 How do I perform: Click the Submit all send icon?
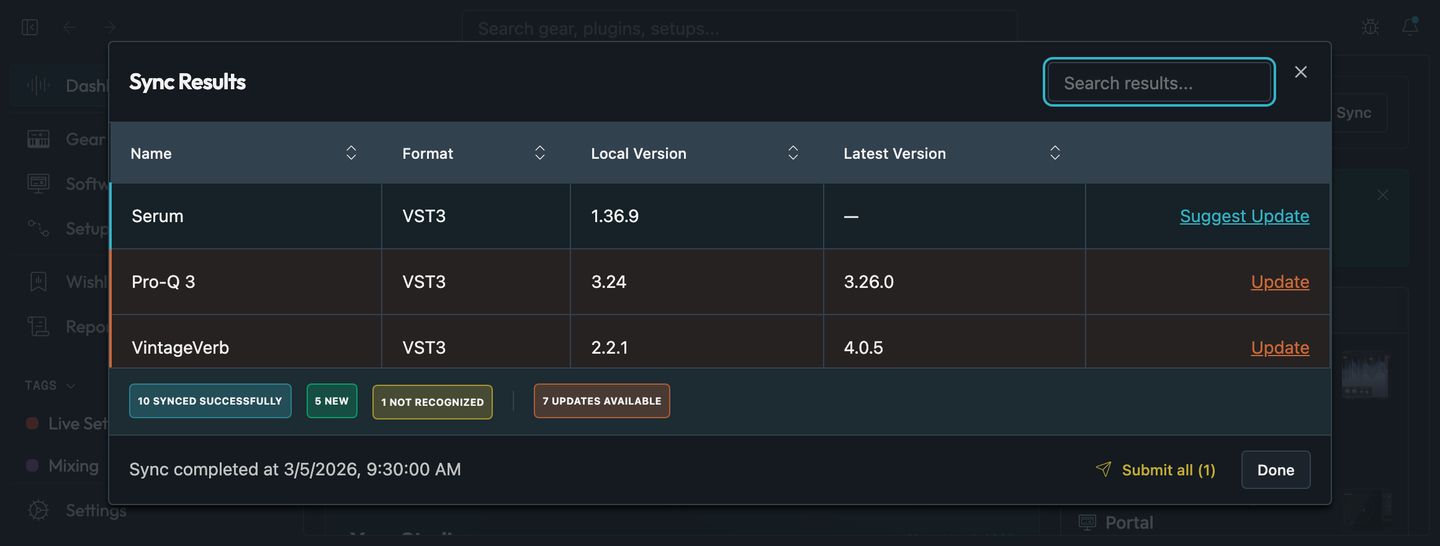click(x=1104, y=469)
